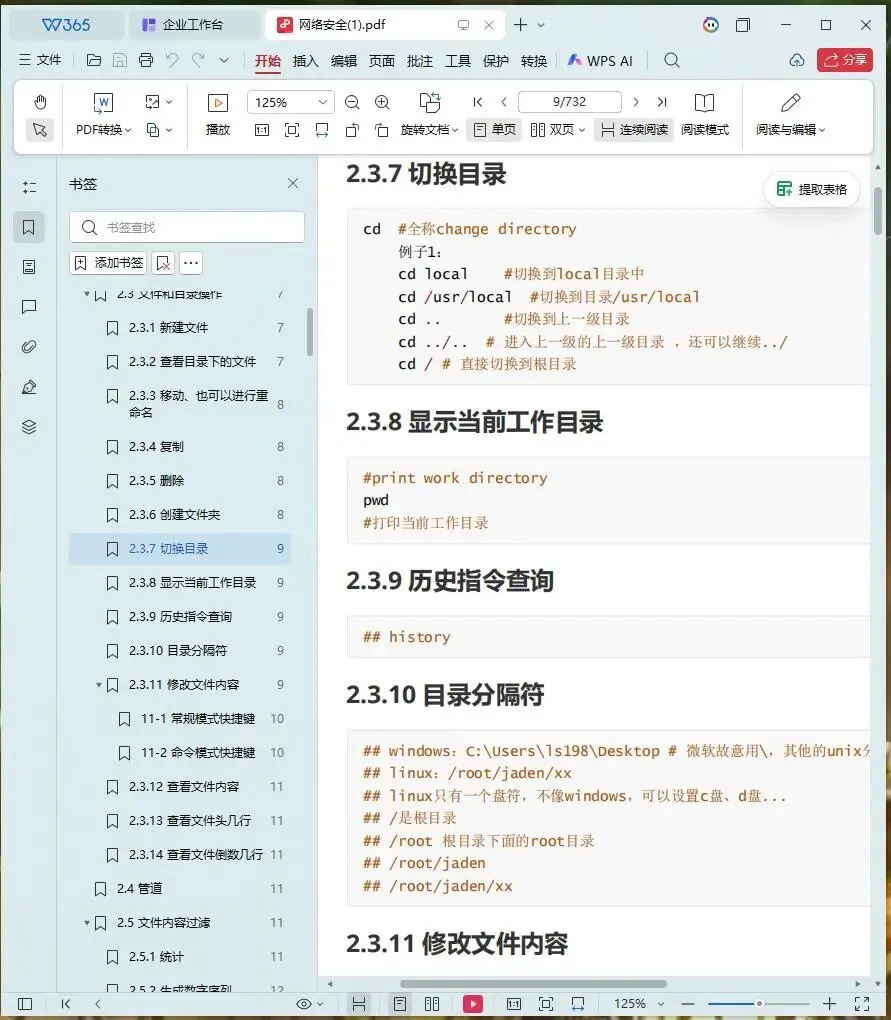Open the thumbnails sidebar icon

(29, 267)
